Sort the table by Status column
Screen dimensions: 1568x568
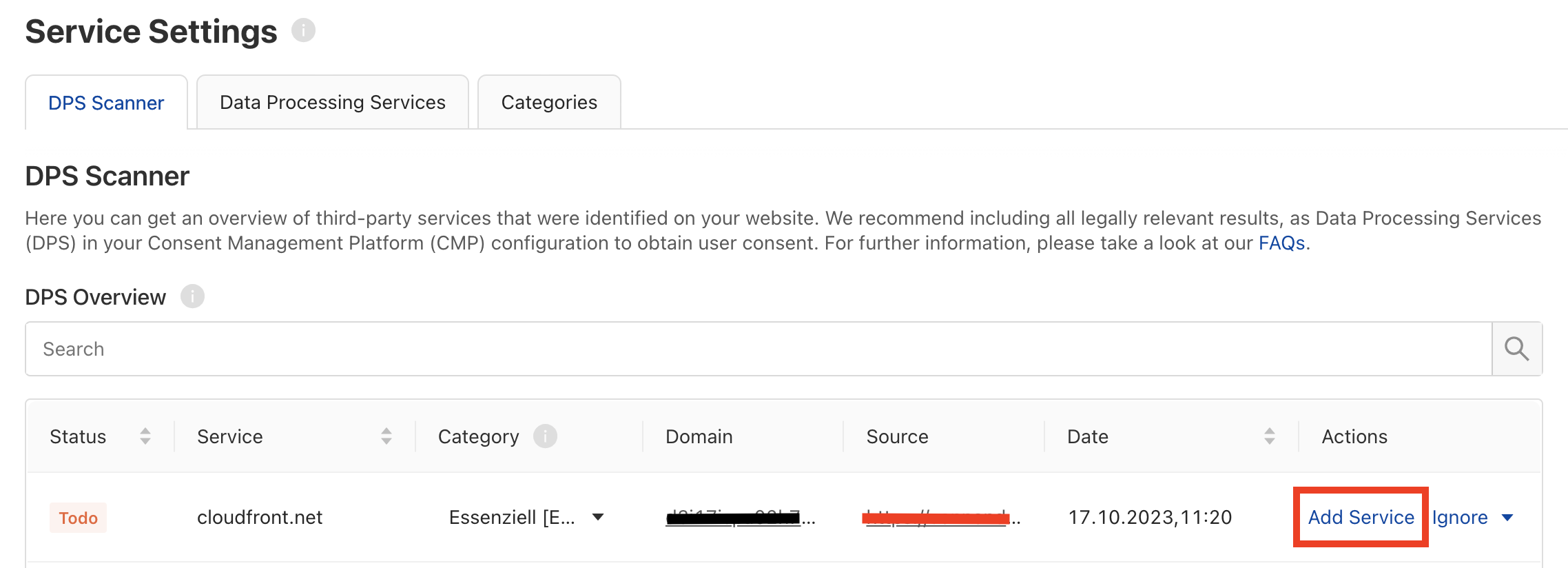145,436
